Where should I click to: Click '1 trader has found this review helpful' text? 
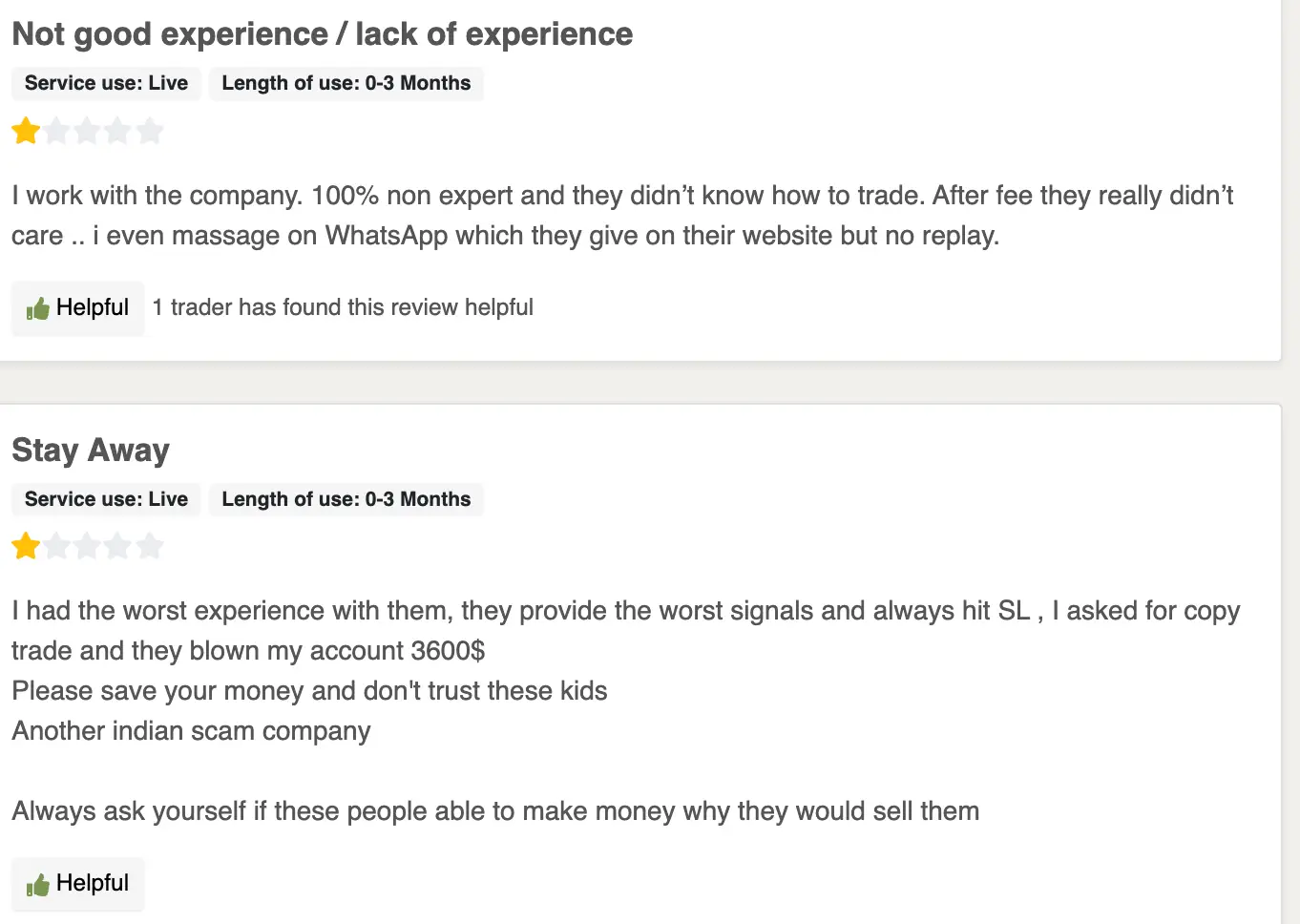click(343, 307)
